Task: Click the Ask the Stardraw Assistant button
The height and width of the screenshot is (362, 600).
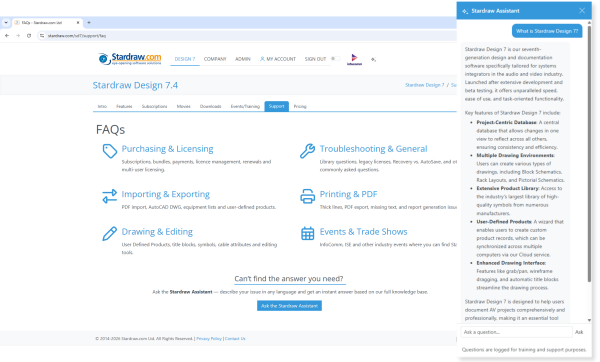Action: 289,306
